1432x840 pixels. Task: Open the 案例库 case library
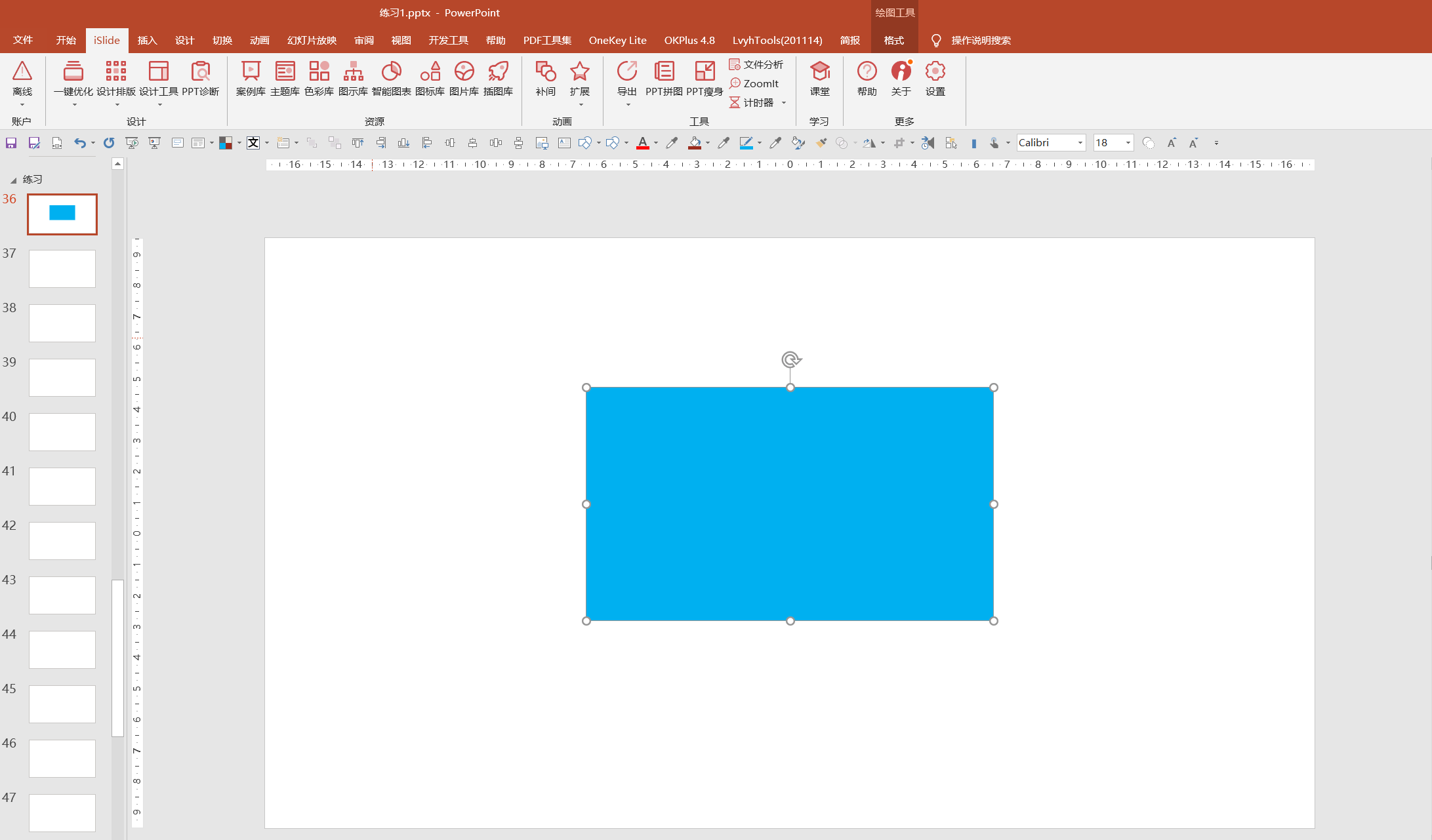(251, 79)
